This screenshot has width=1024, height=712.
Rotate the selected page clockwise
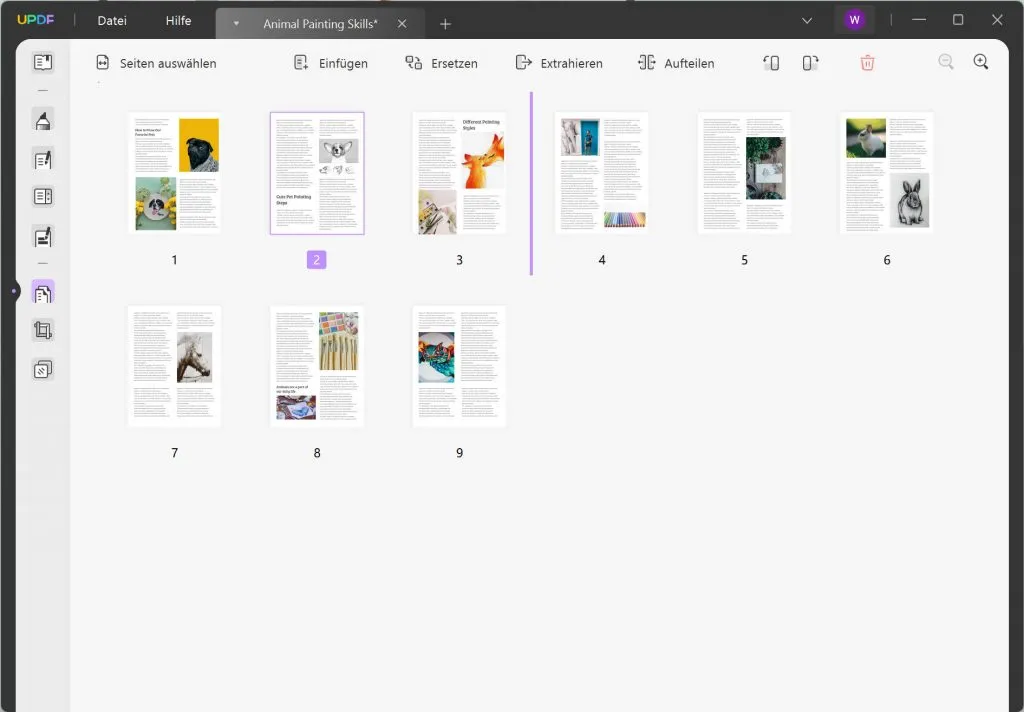[x=810, y=62]
